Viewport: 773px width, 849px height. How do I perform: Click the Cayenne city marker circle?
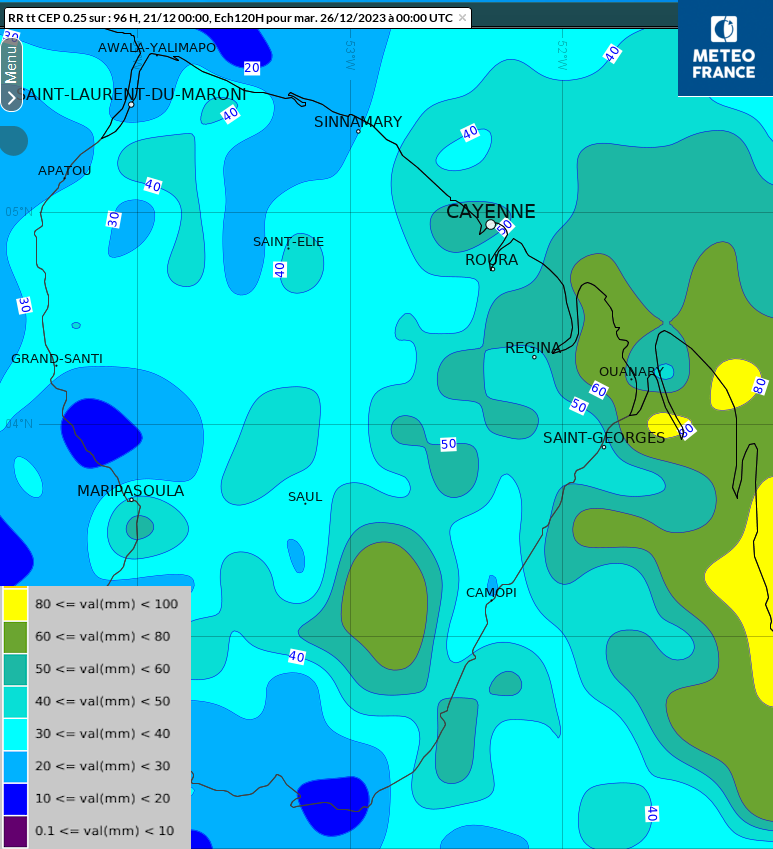click(491, 225)
